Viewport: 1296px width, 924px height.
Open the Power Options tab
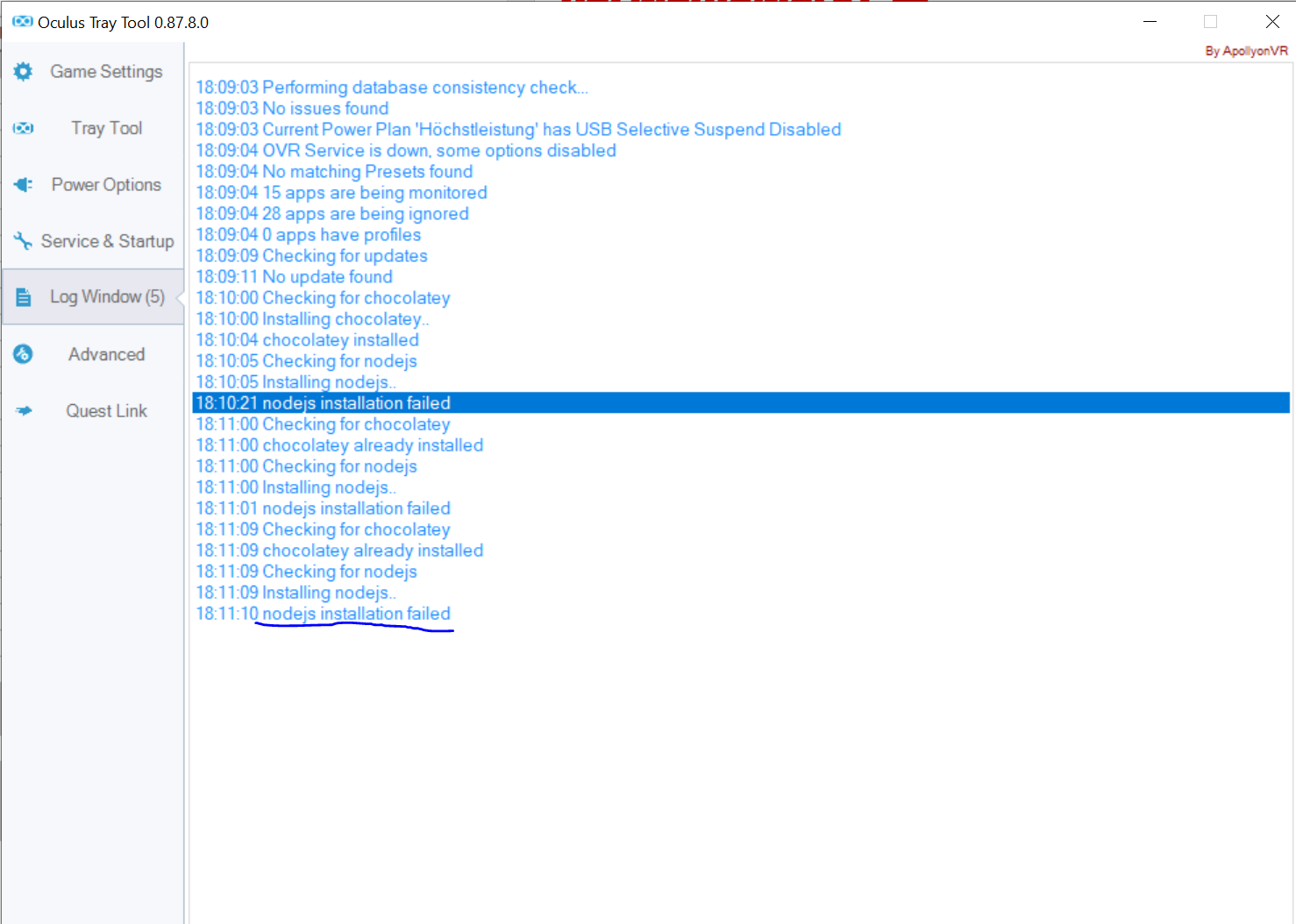(93, 185)
